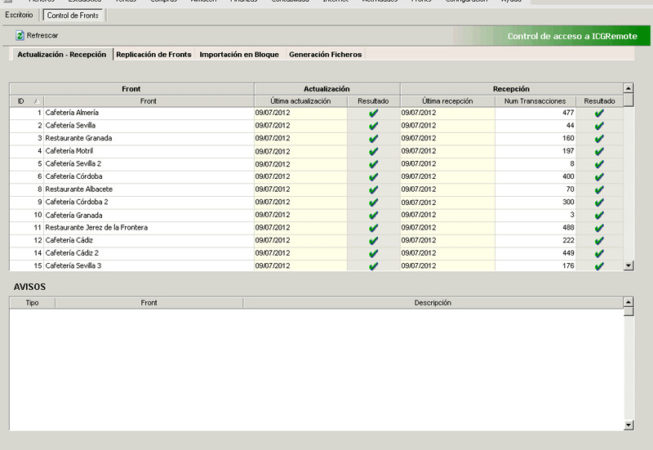This screenshot has height=450, width=653.
Task: Open the Generación Ficheros tab
Action: pos(325,55)
